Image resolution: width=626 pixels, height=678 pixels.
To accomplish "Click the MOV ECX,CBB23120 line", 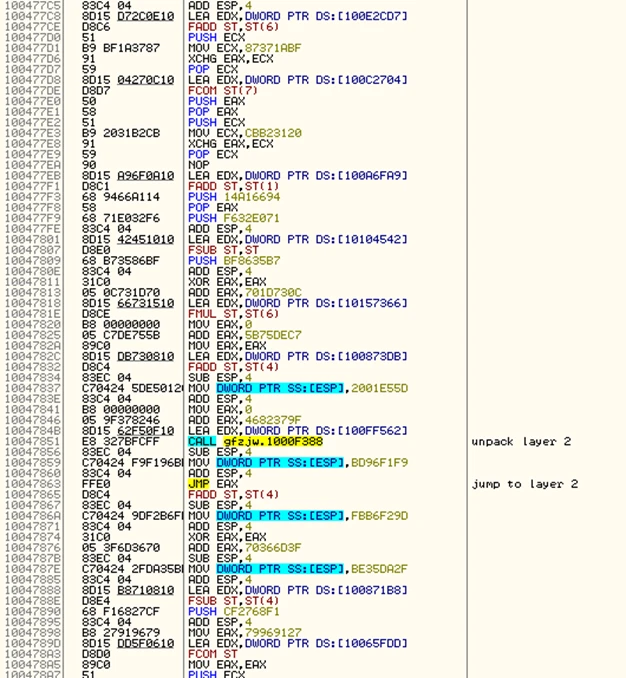I will [245, 133].
